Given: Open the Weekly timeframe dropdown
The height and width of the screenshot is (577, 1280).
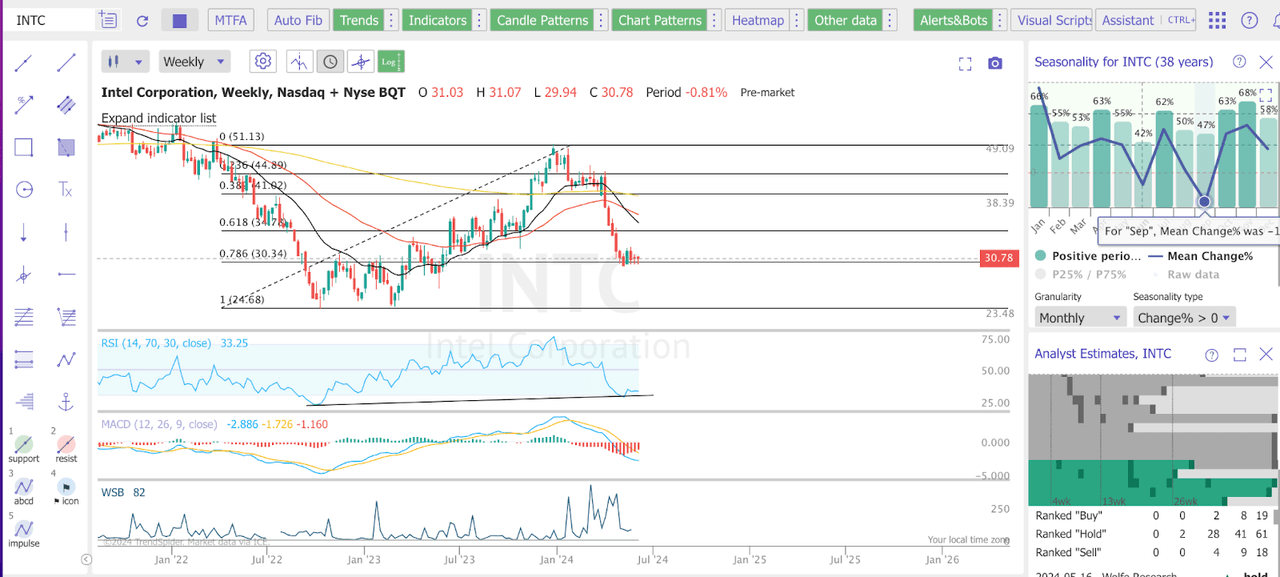Looking at the screenshot, I should 193,62.
